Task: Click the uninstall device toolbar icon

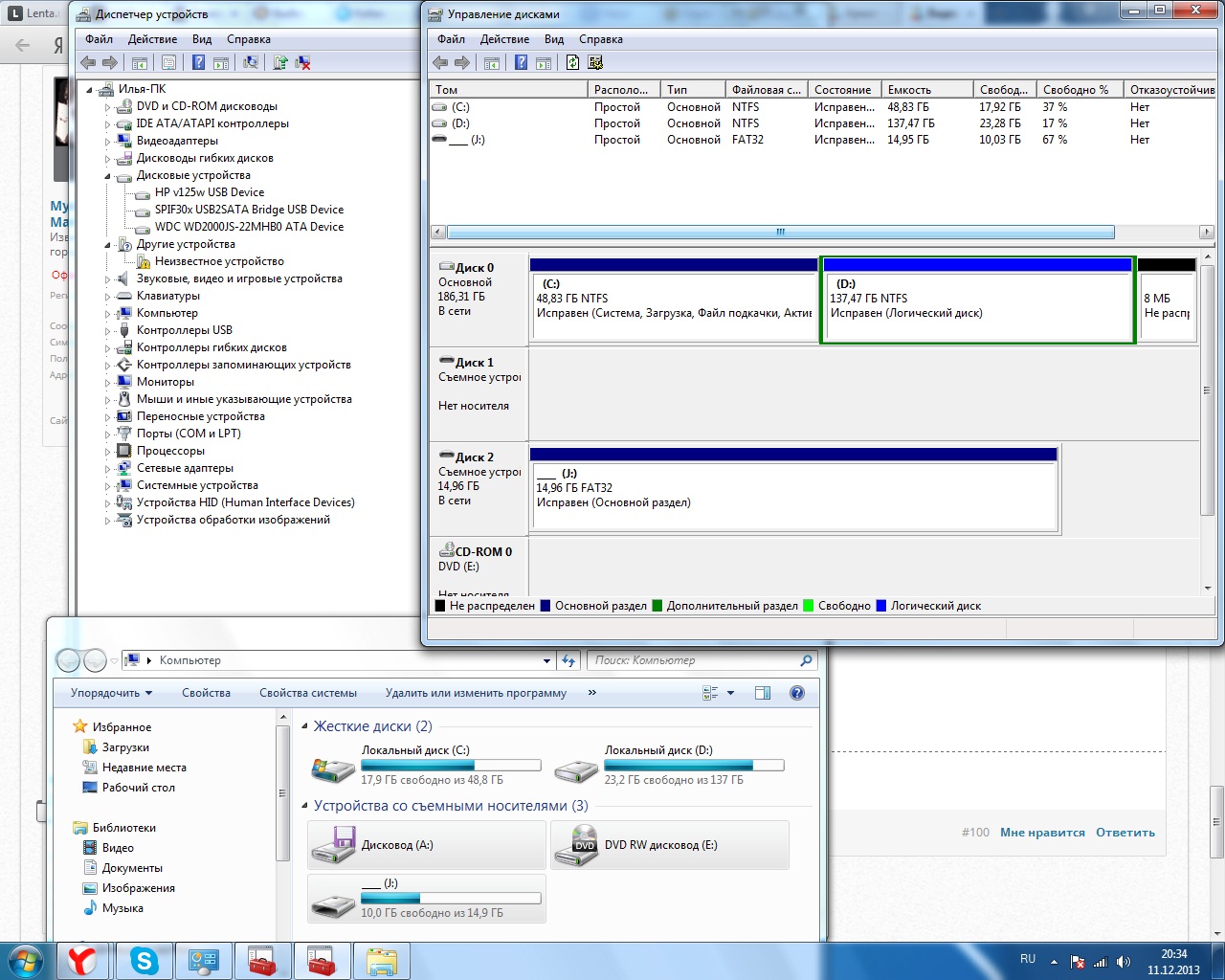Action: tap(302, 63)
